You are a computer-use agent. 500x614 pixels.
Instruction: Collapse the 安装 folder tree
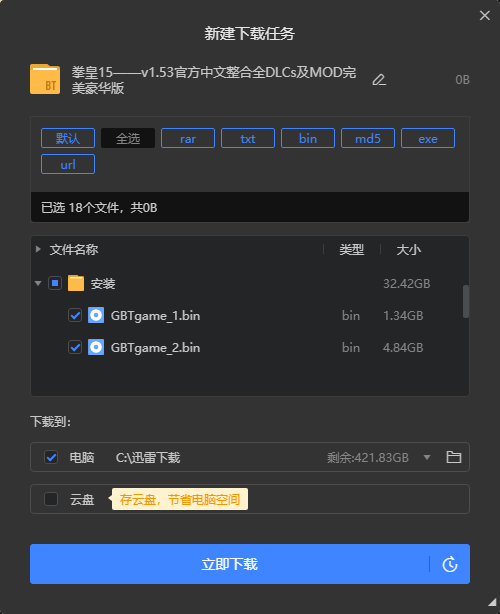pos(38,283)
